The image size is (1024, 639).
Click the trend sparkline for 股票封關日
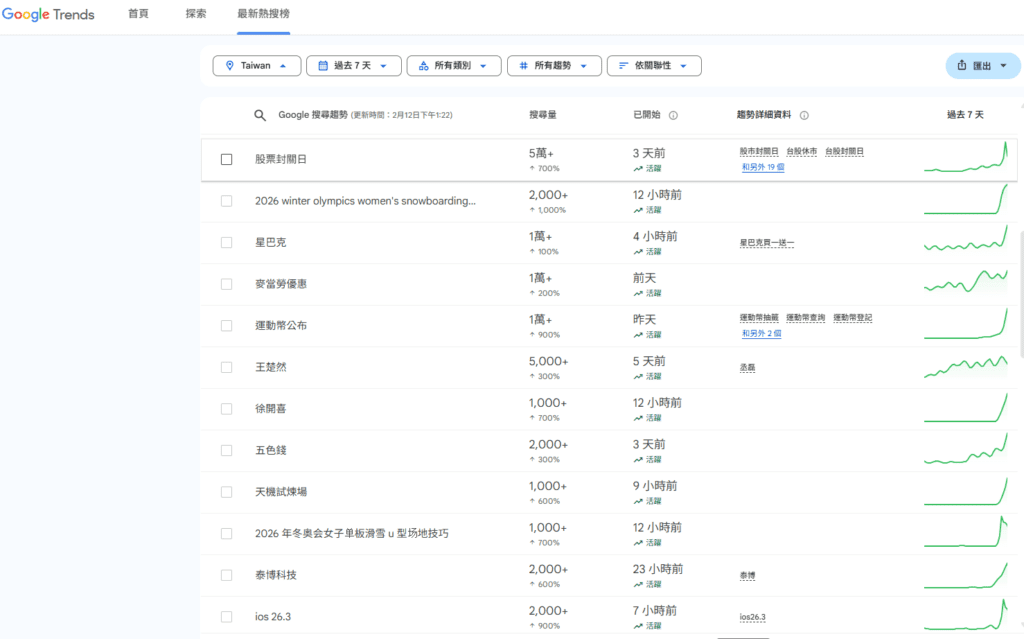tap(966, 158)
